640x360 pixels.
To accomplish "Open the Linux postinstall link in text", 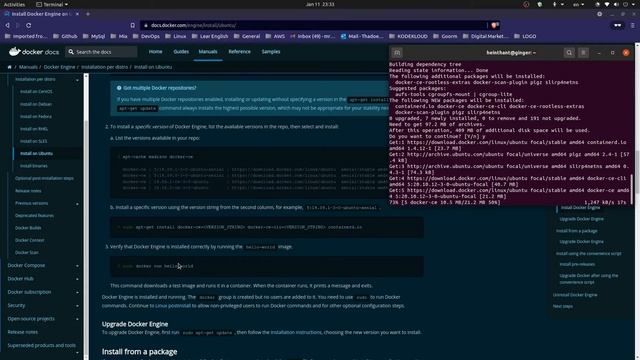I will point(173,306).
